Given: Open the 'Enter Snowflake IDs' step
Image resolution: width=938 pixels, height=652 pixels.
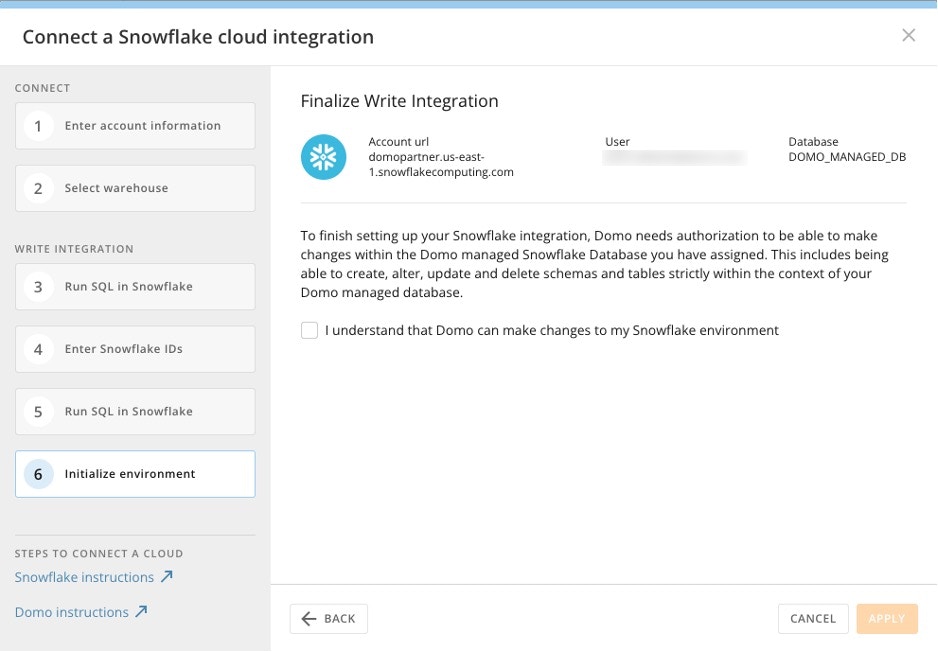Looking at the screenshot, I should (x=135, y=349).
